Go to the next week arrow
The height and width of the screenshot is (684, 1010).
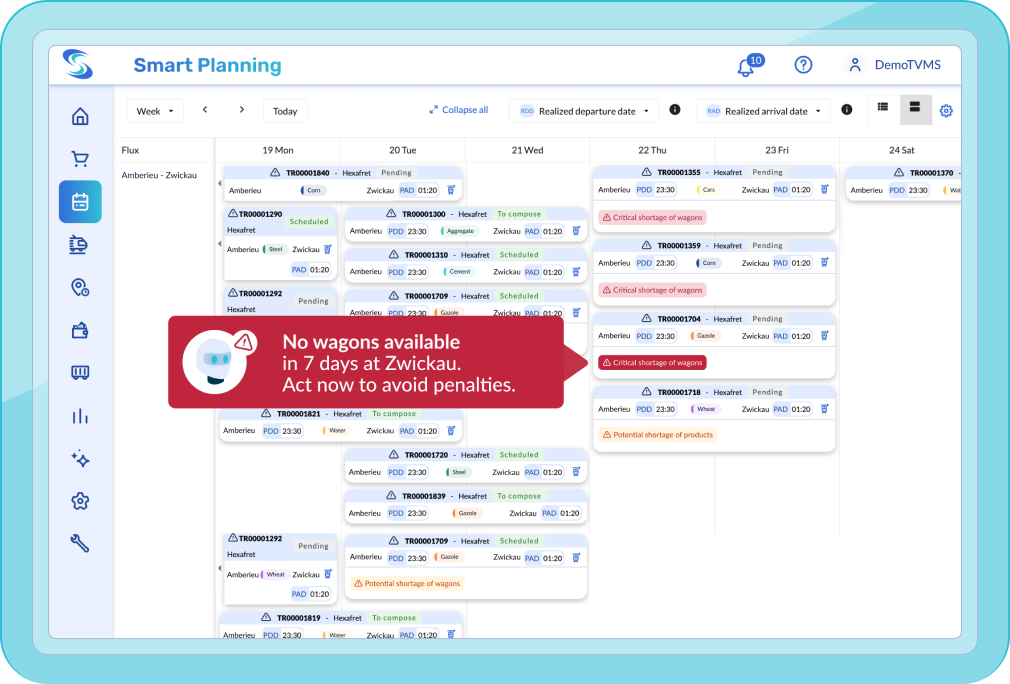(242, 110)
